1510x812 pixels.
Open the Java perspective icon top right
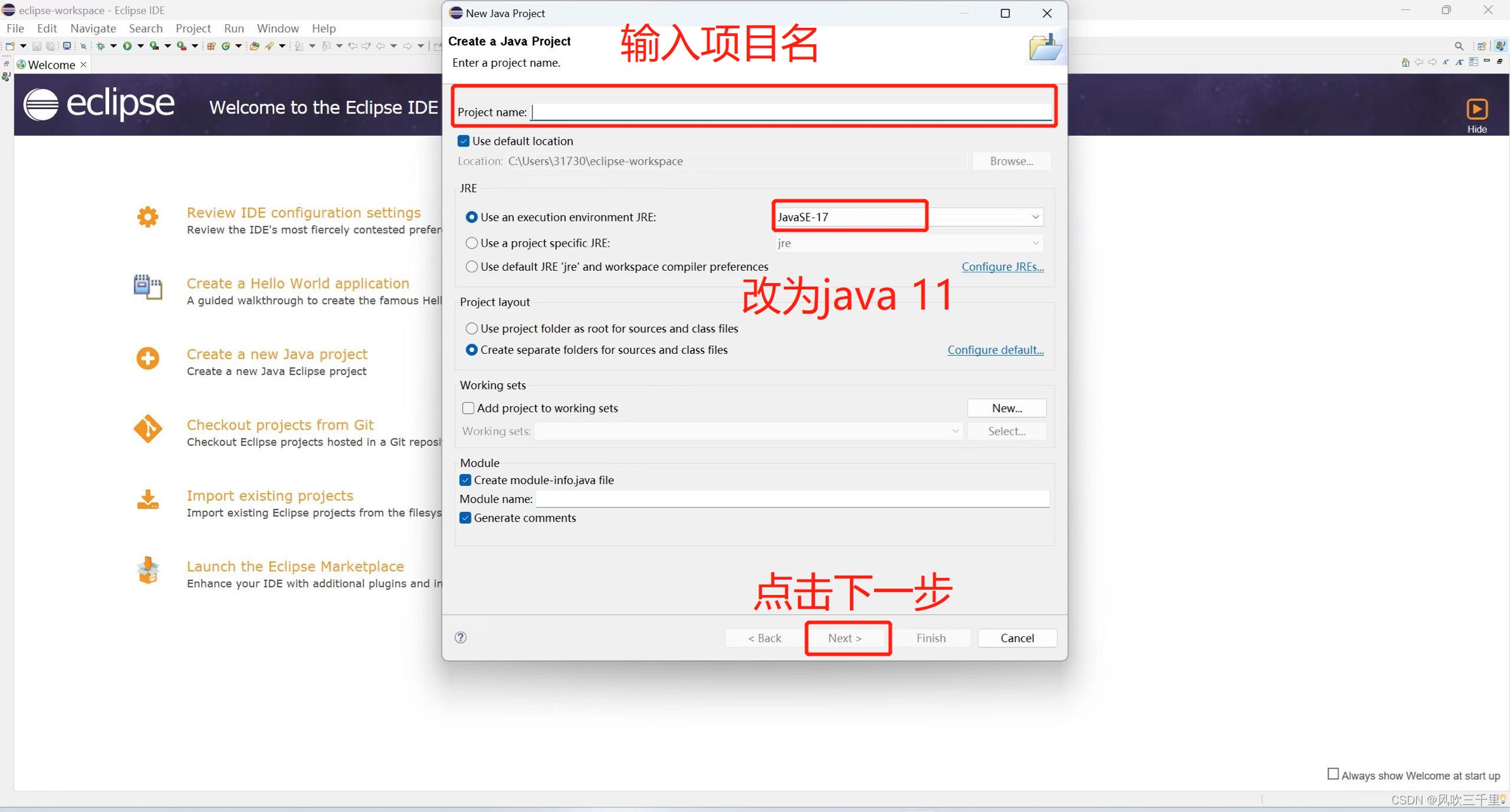tap(1501, 46)
